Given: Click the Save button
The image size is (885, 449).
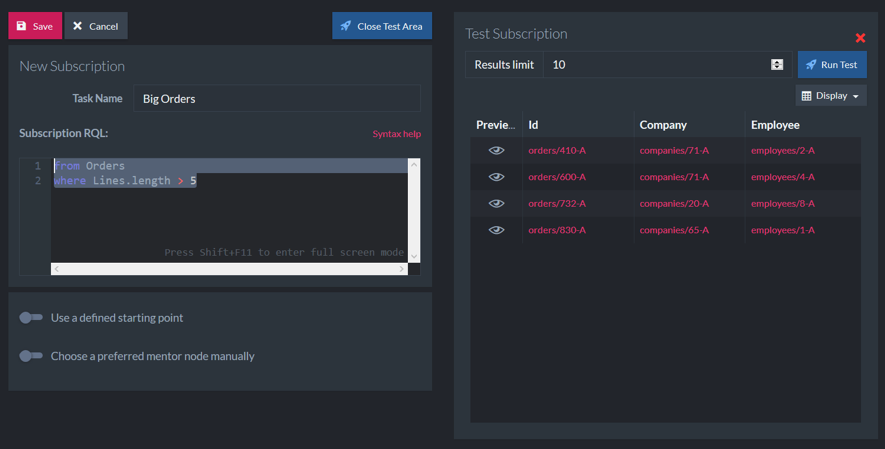Looking at the screenshot, I should (x=35, y=26).
